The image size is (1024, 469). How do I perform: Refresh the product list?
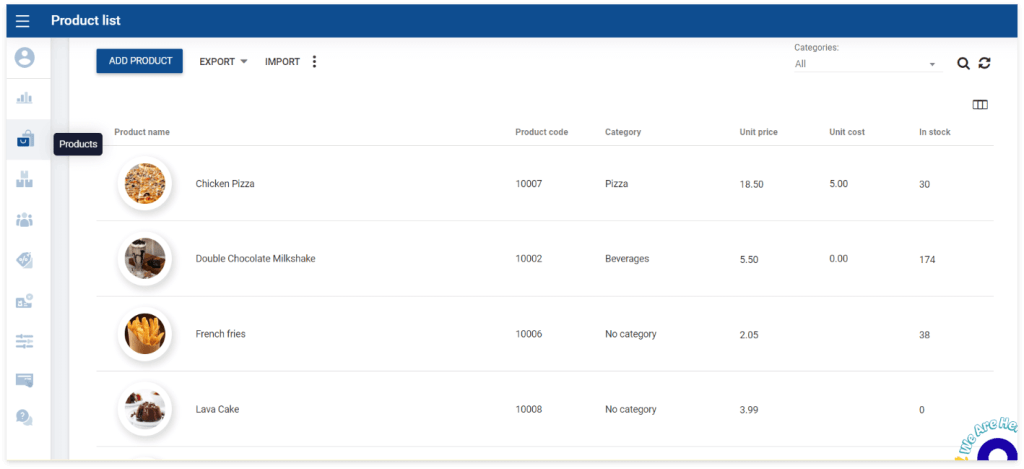click(985, 63)
